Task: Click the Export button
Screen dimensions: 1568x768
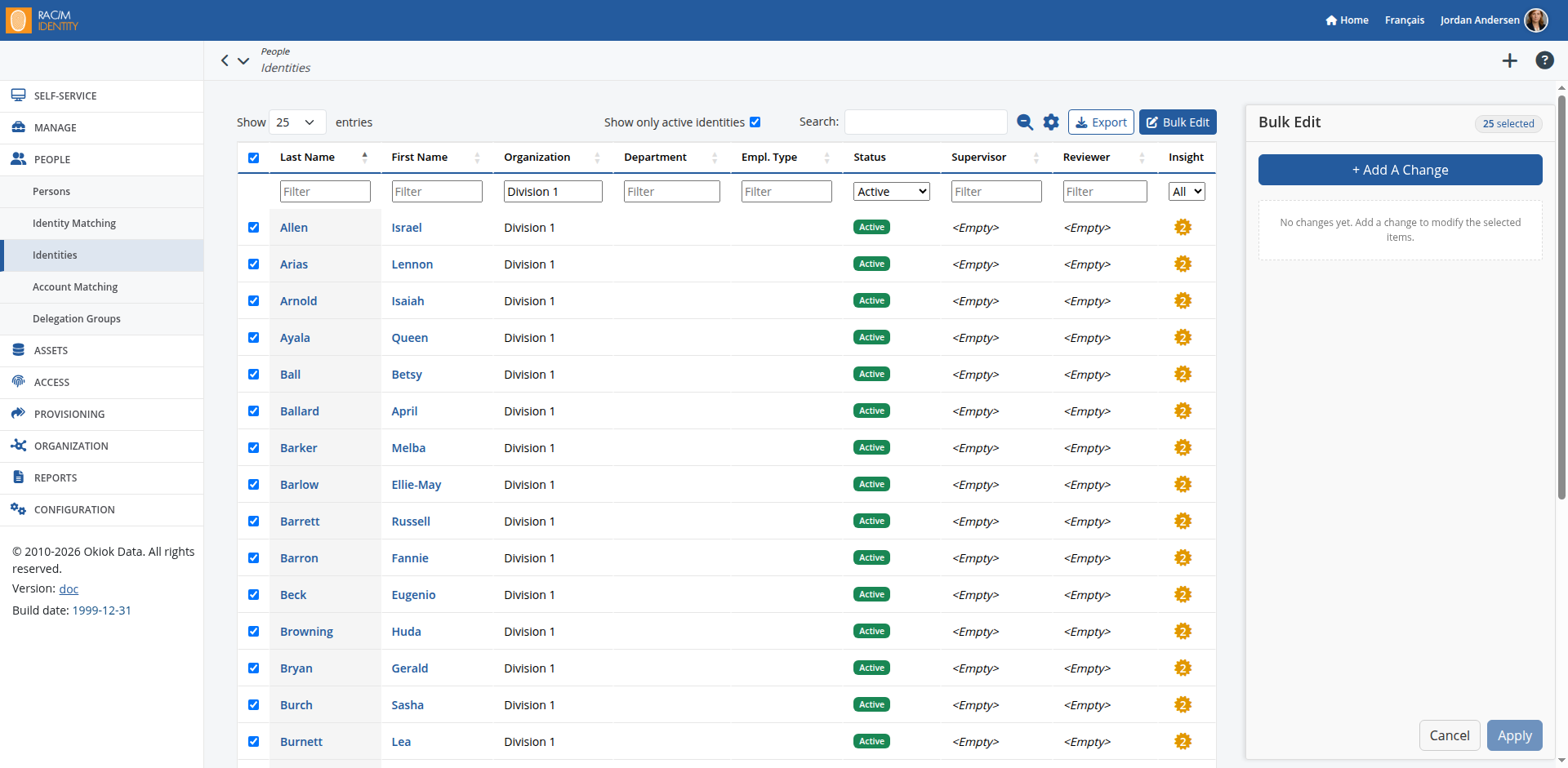Action: 1101,122
